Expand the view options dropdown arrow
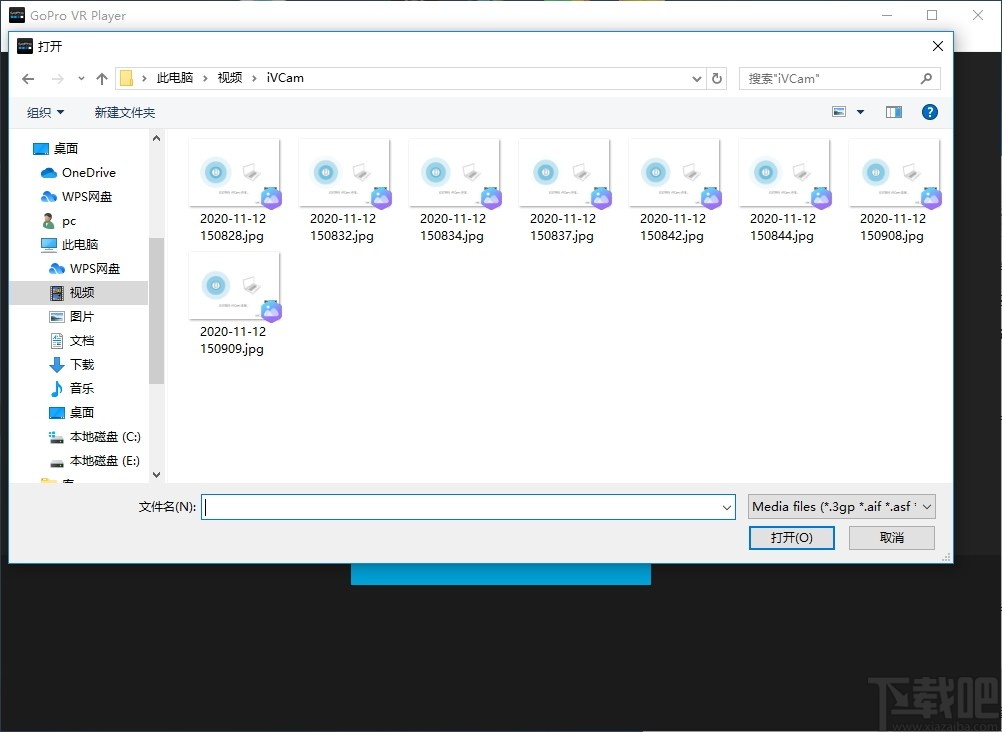Screen dimensions: 1002x732 point(860,113)
